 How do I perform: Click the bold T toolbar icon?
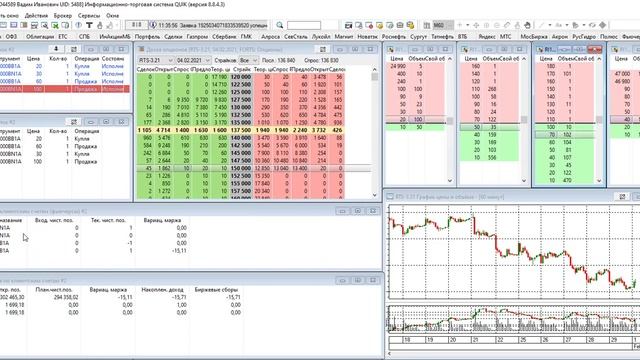pyautogui.click(x=89, y=25)
